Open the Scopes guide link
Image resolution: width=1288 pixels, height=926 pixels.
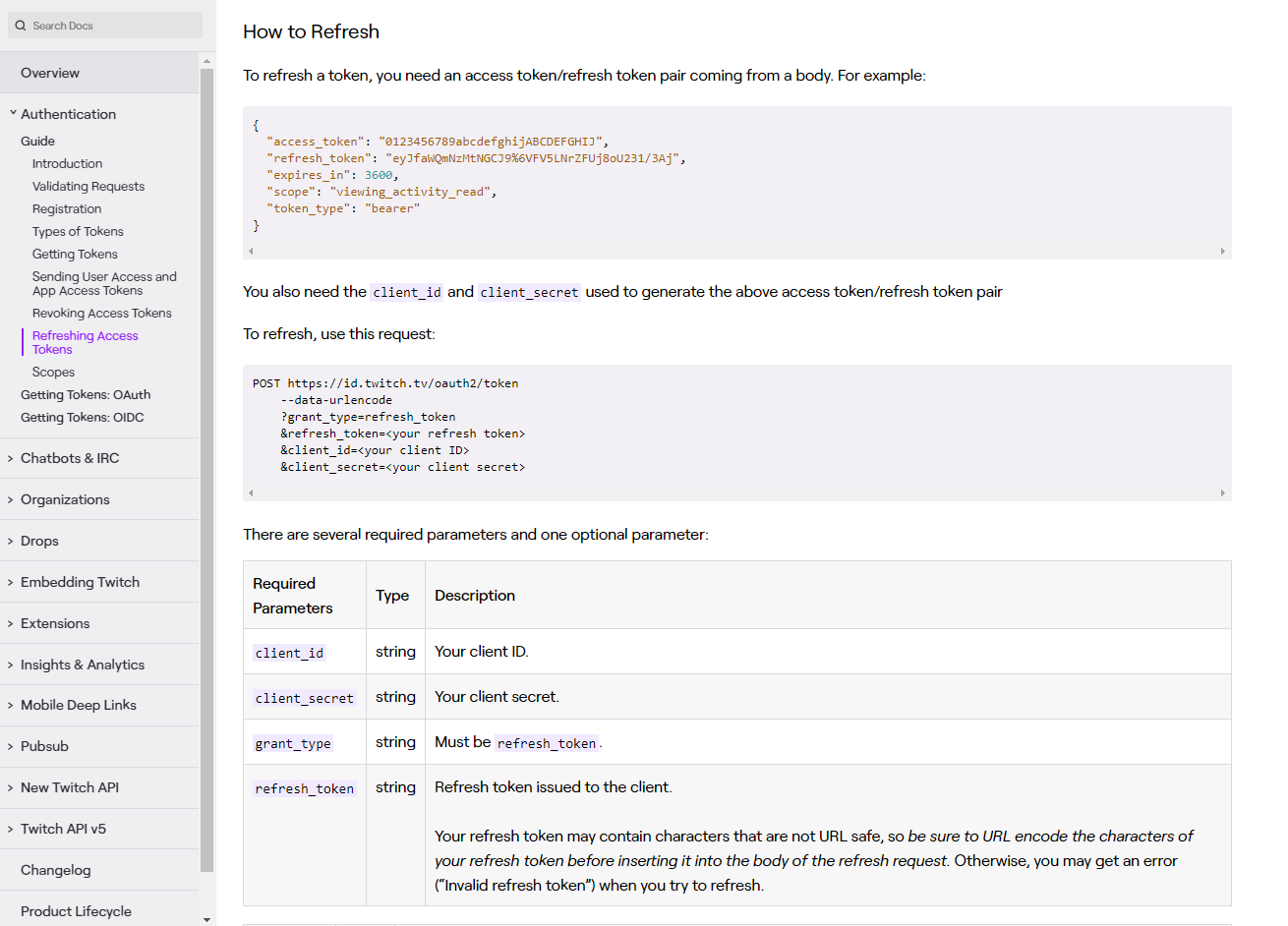[53, 372]
